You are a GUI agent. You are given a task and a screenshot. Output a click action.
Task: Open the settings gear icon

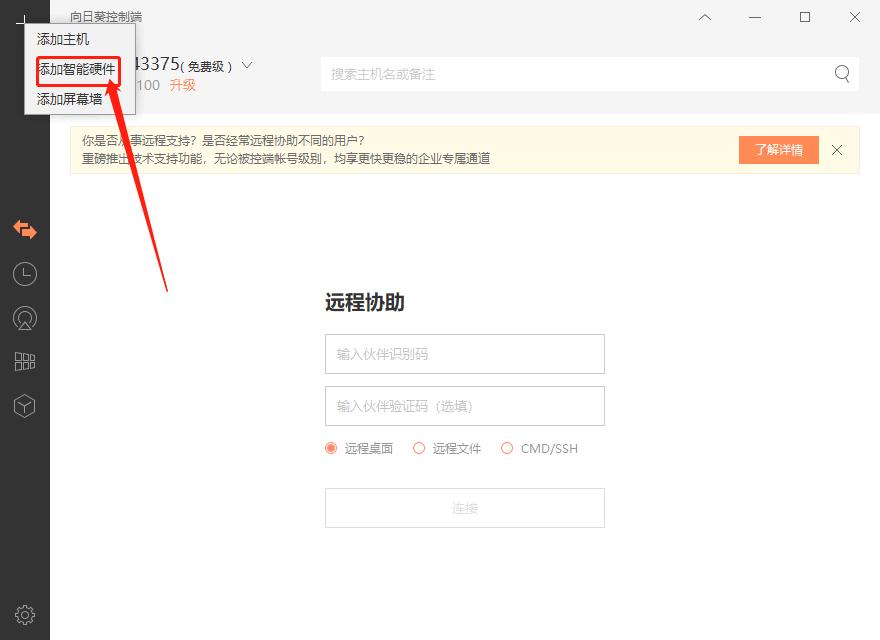[24, 614]
